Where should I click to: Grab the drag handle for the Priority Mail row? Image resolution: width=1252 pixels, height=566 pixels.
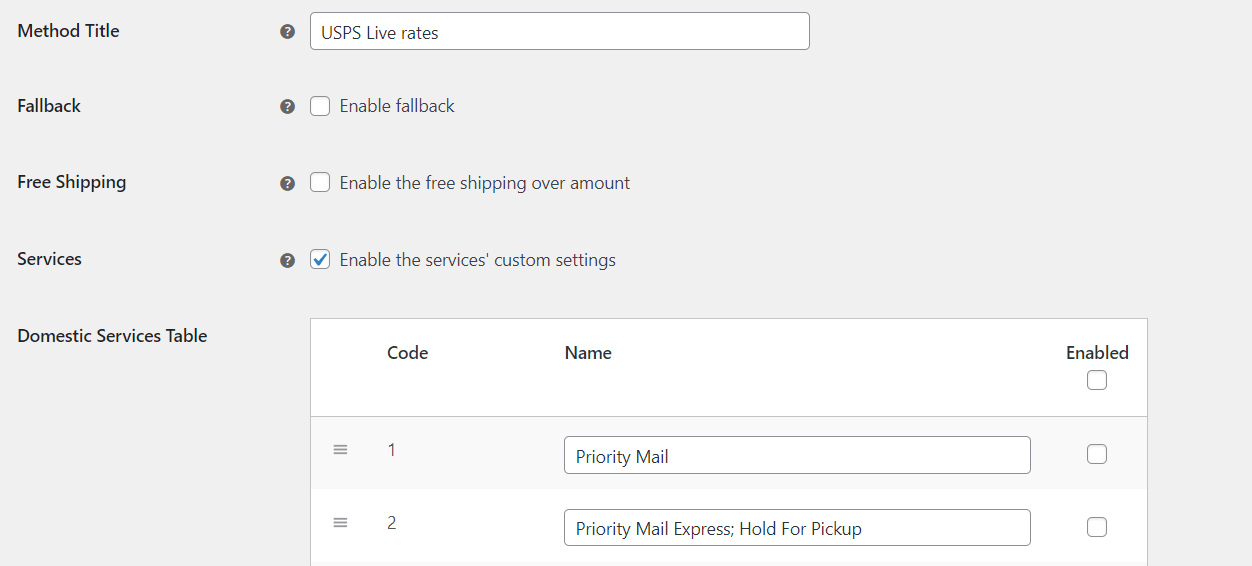(340, 450)
